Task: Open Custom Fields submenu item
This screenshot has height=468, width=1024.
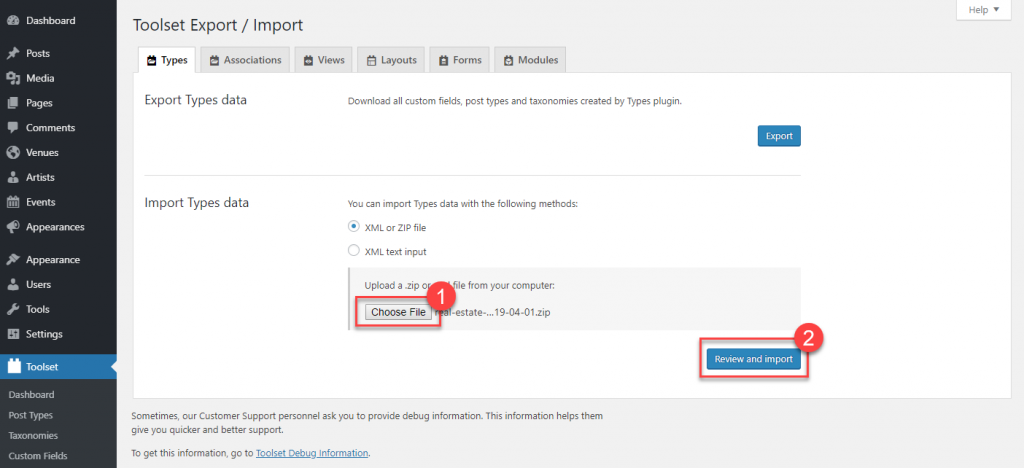Action: point(38,456)
